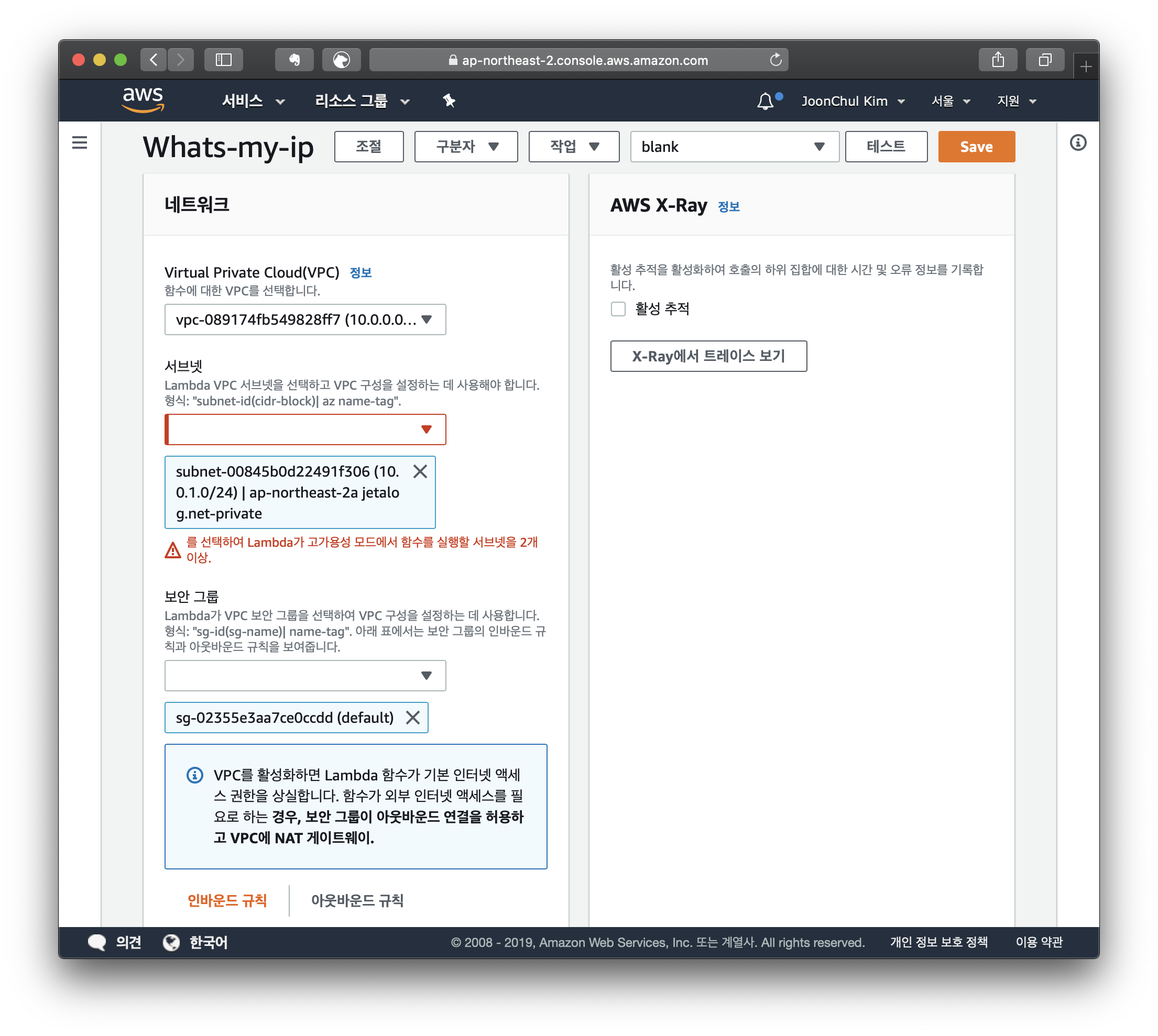Open the AWS hamburger side menu
Viewport: 1158px width, 1036px height.
80,142
